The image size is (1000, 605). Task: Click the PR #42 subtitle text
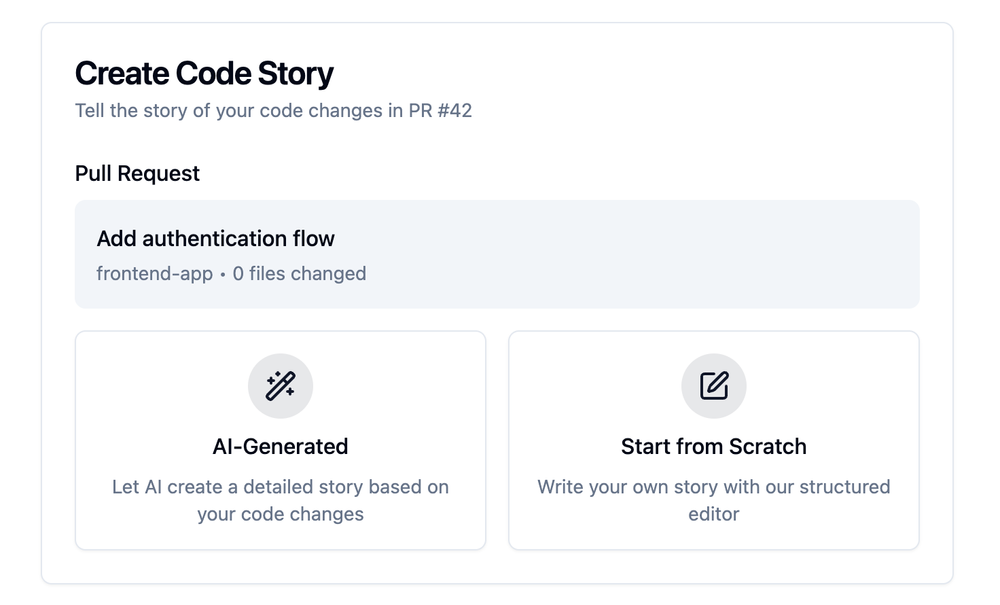point(273,110)
